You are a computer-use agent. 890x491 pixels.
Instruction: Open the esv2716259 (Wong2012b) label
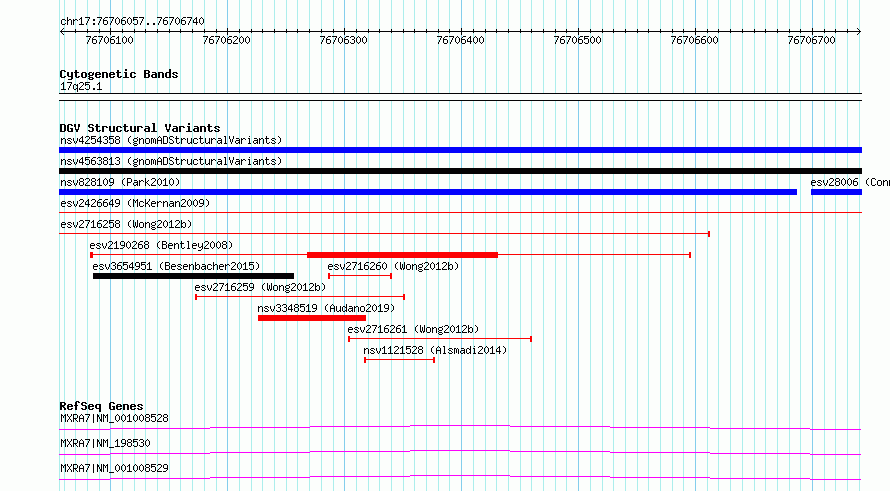(x=260, y=287)
